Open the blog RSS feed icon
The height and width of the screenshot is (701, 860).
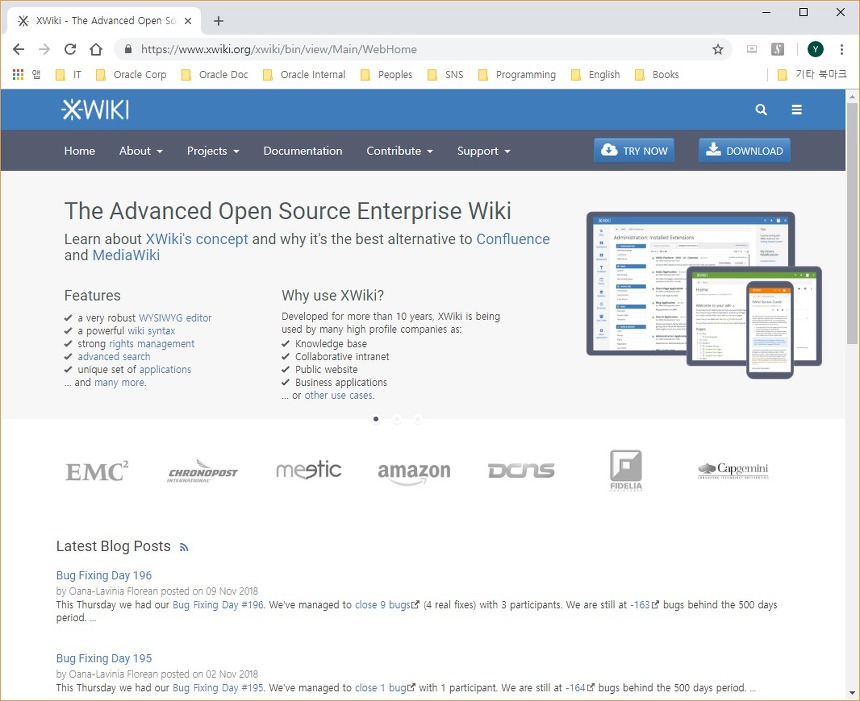[184, 547]
